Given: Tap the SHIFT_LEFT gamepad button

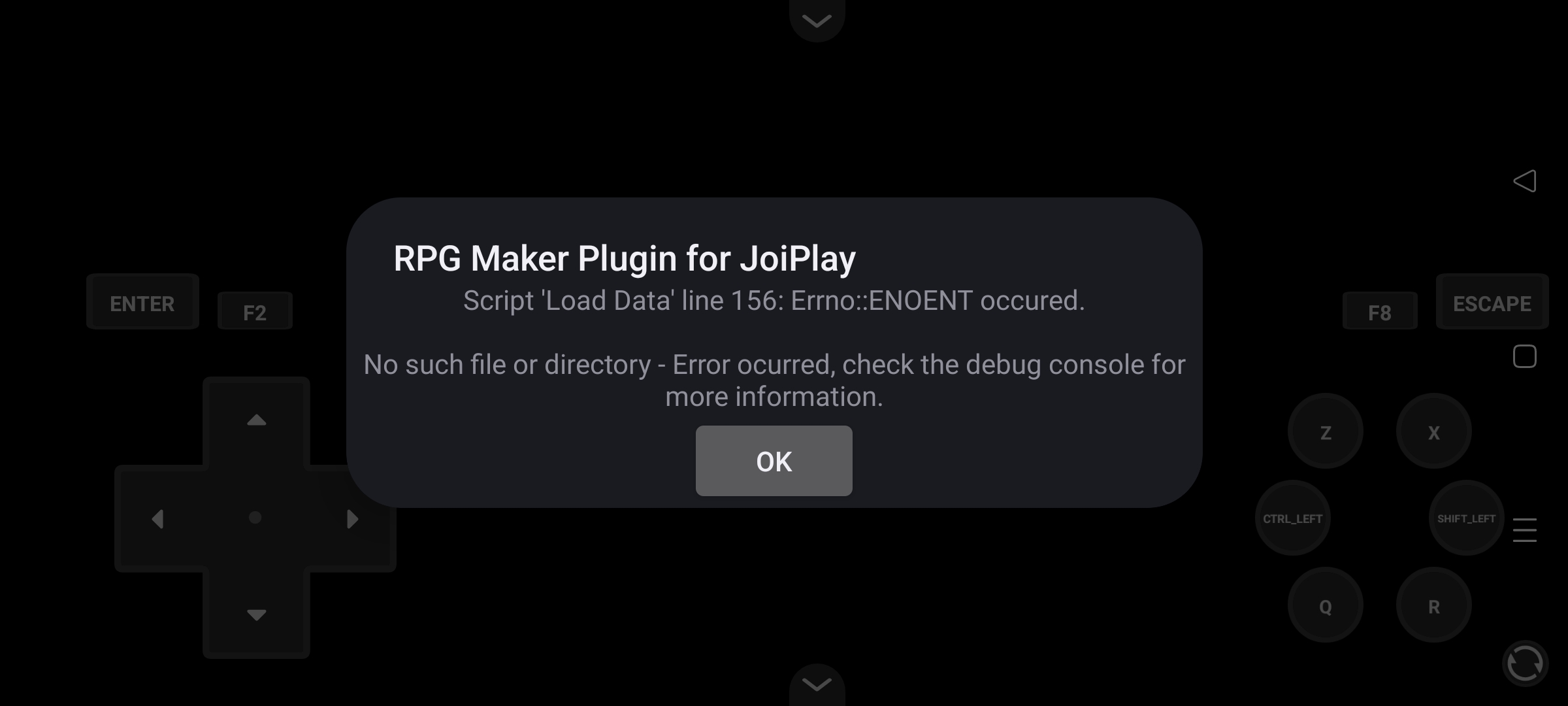Looking at the screenshot, I should point(1466,518).
